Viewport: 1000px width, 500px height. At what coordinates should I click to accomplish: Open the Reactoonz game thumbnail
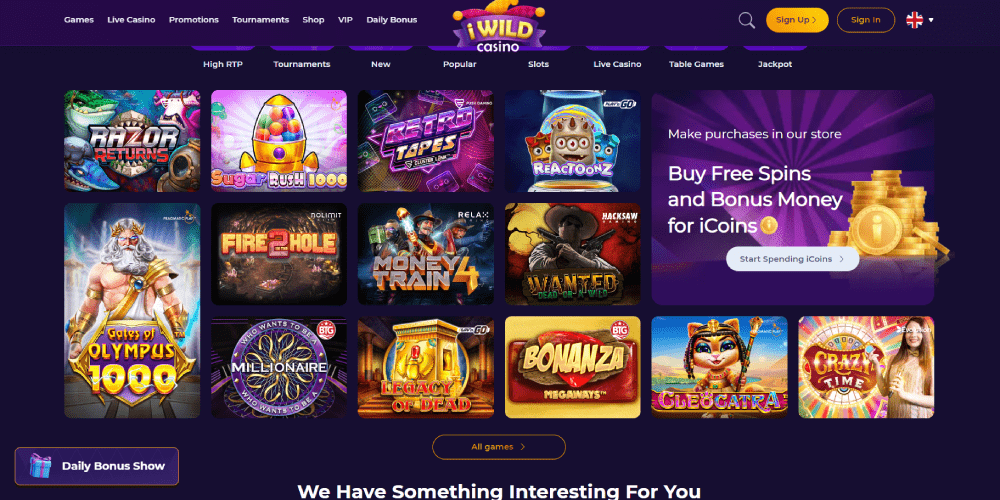coord(573,140)
